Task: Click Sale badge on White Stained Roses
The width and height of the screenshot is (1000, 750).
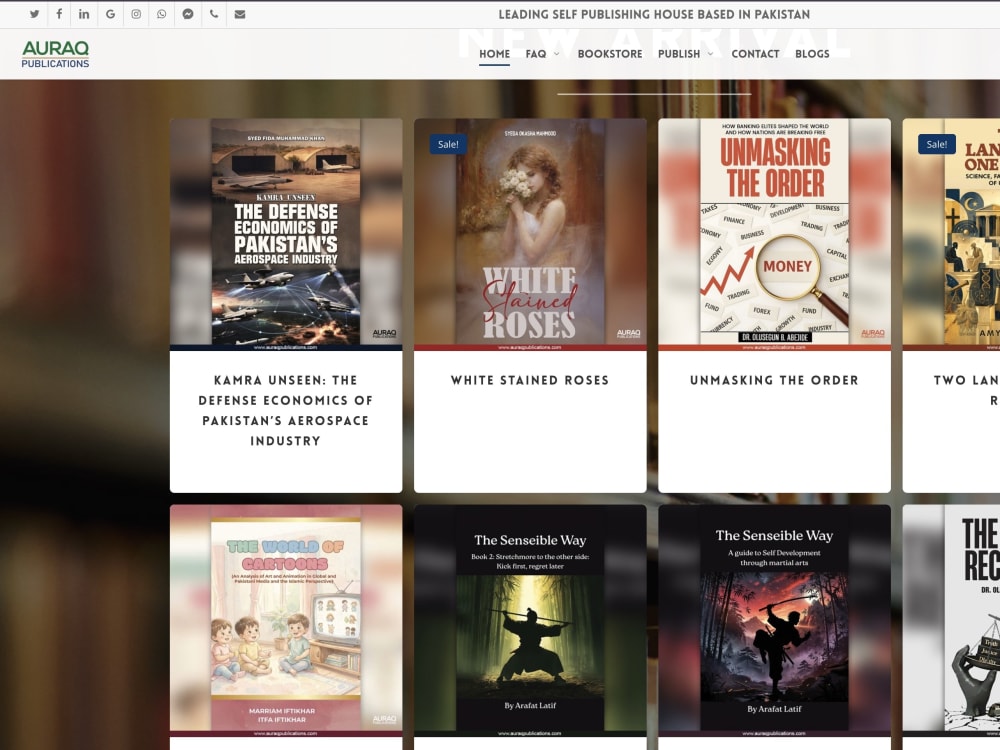Action: (448, 144)
